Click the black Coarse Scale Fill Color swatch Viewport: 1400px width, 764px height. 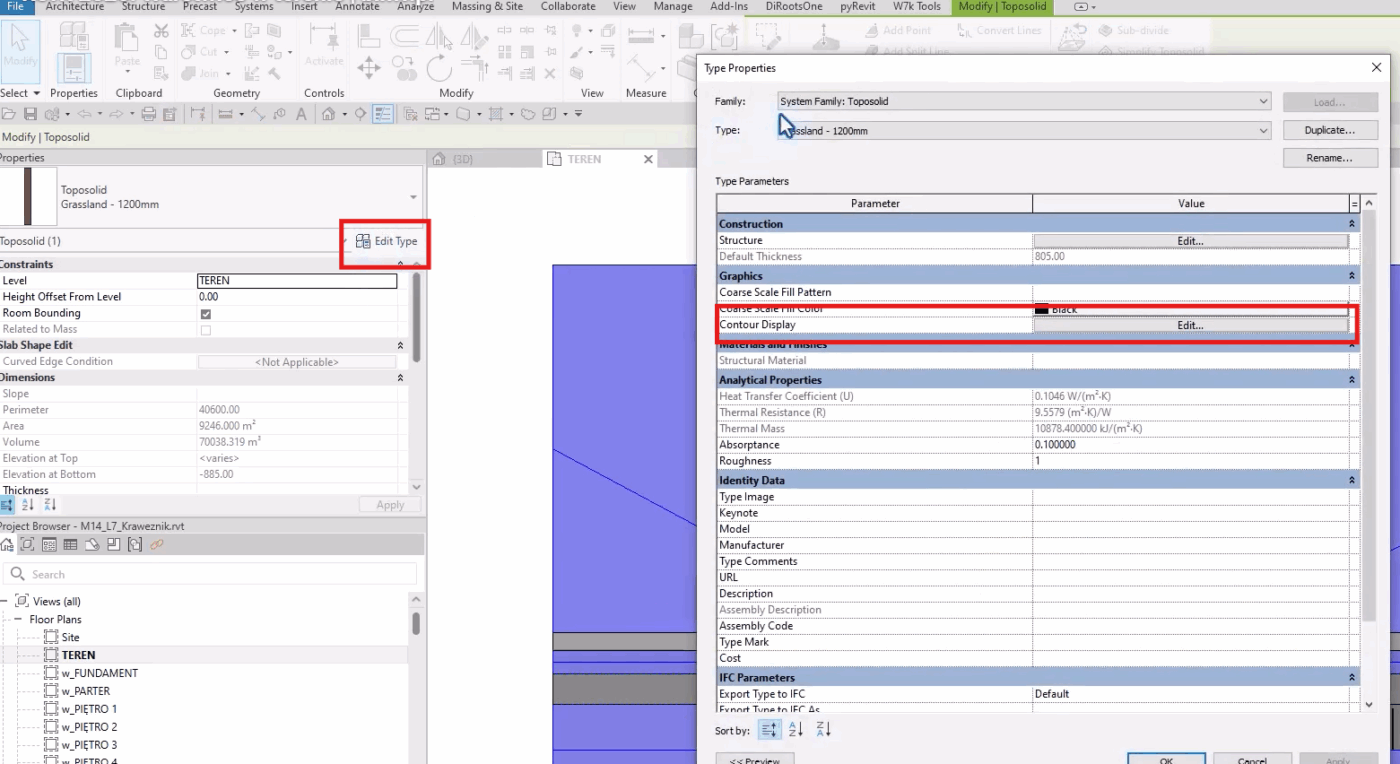(1042, 310)
